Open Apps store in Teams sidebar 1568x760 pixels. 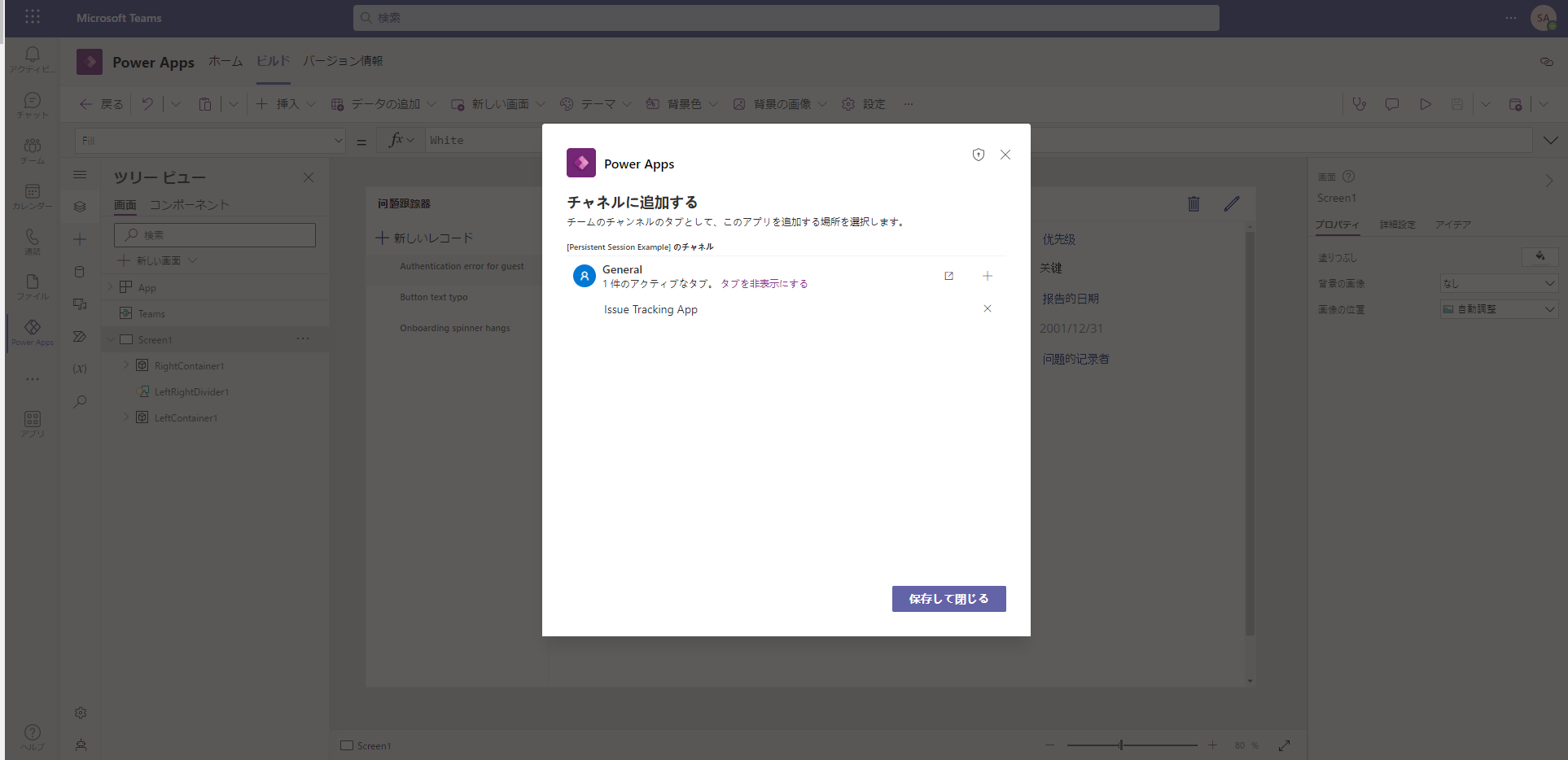point(33,423)
